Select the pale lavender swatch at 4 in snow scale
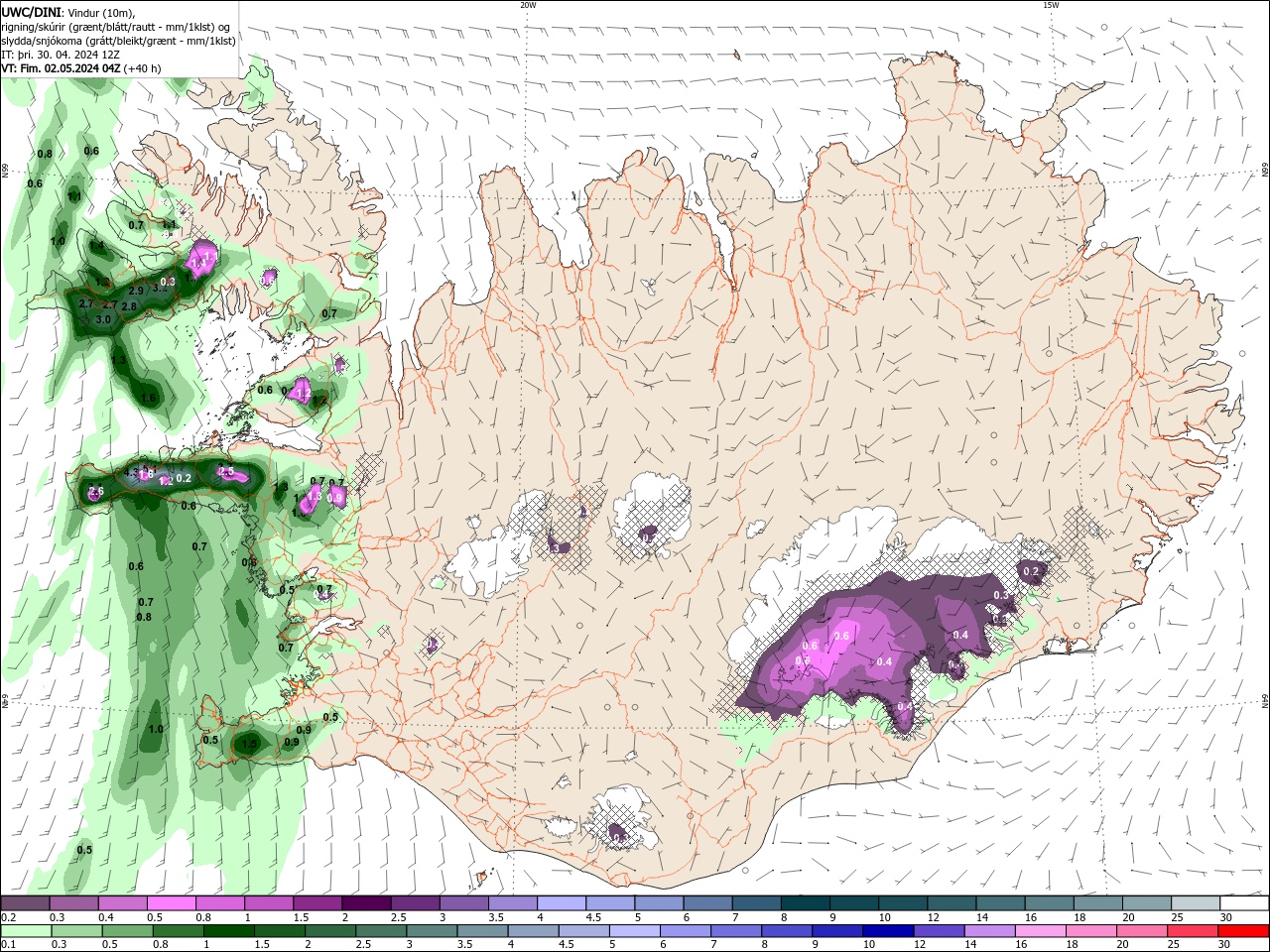1270x952 pixels. (x=561, y=903)
